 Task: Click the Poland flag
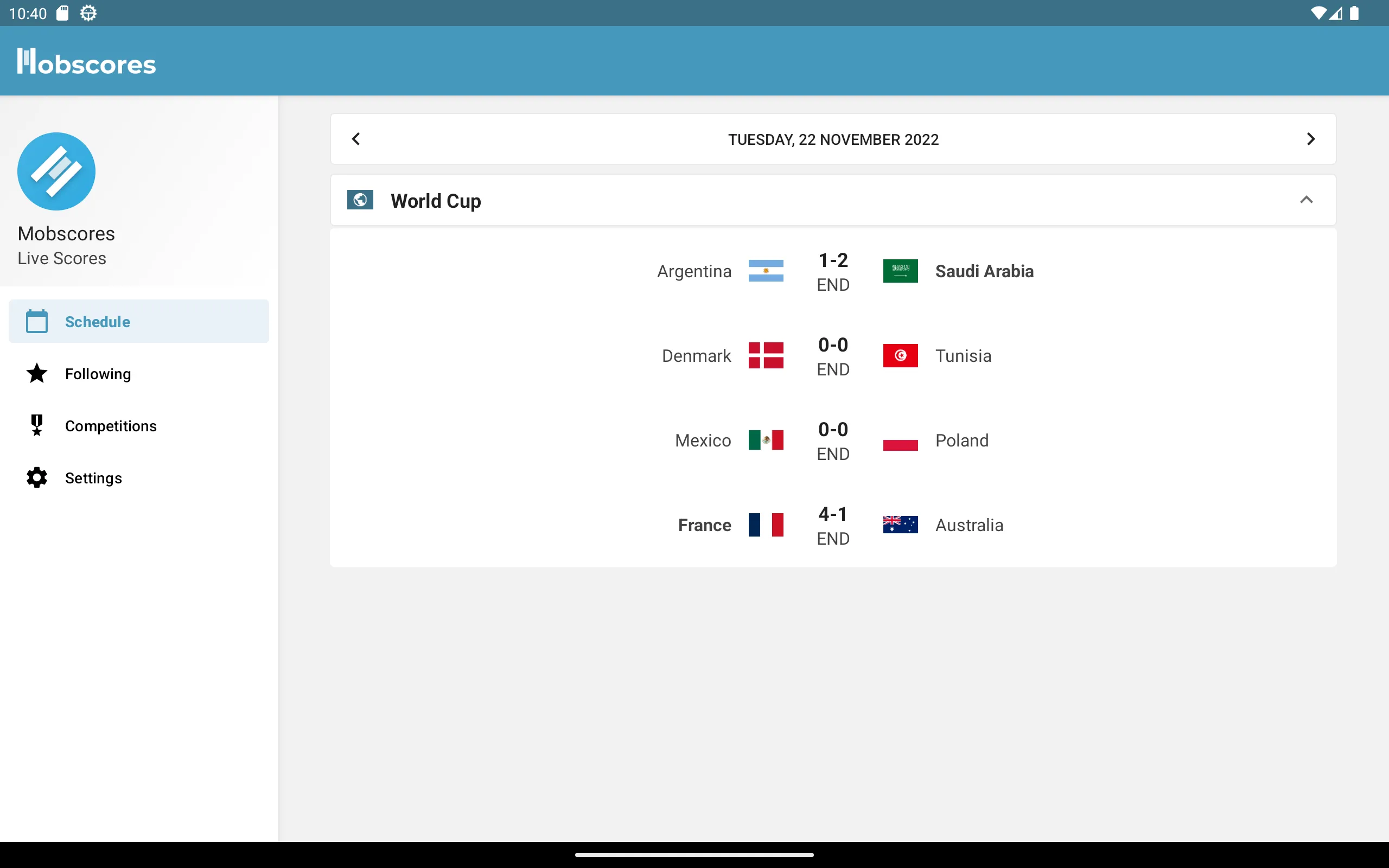tap(900, 440)
